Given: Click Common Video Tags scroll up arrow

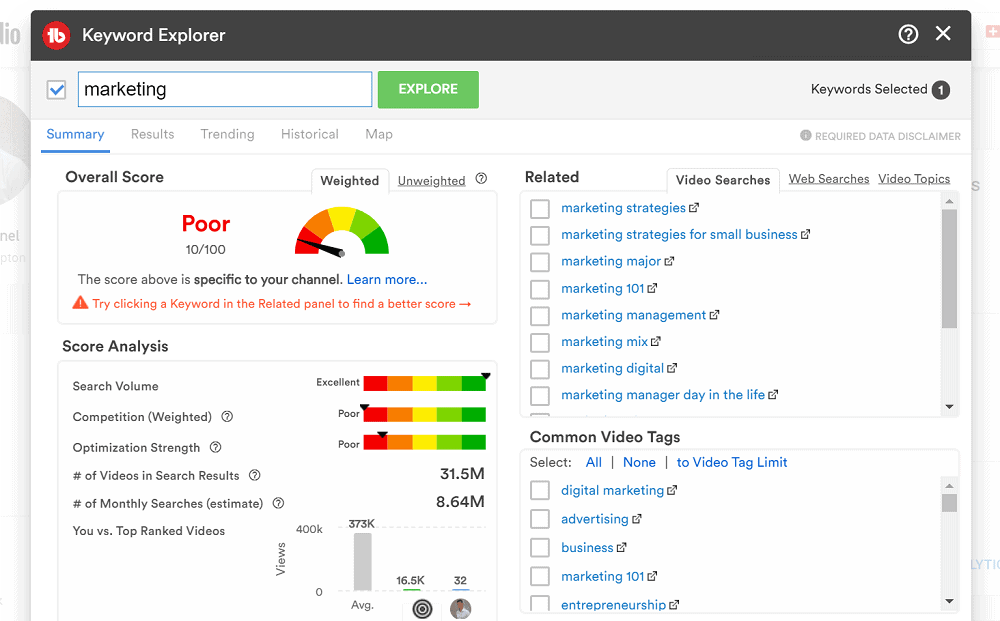Looking at the screenshot, I should (x=949, y=486).
